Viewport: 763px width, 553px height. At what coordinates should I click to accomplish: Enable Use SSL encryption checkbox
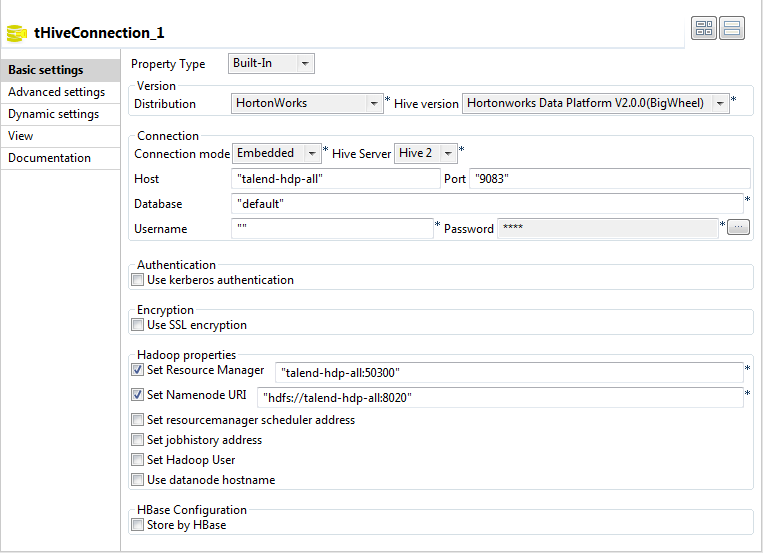138,325
